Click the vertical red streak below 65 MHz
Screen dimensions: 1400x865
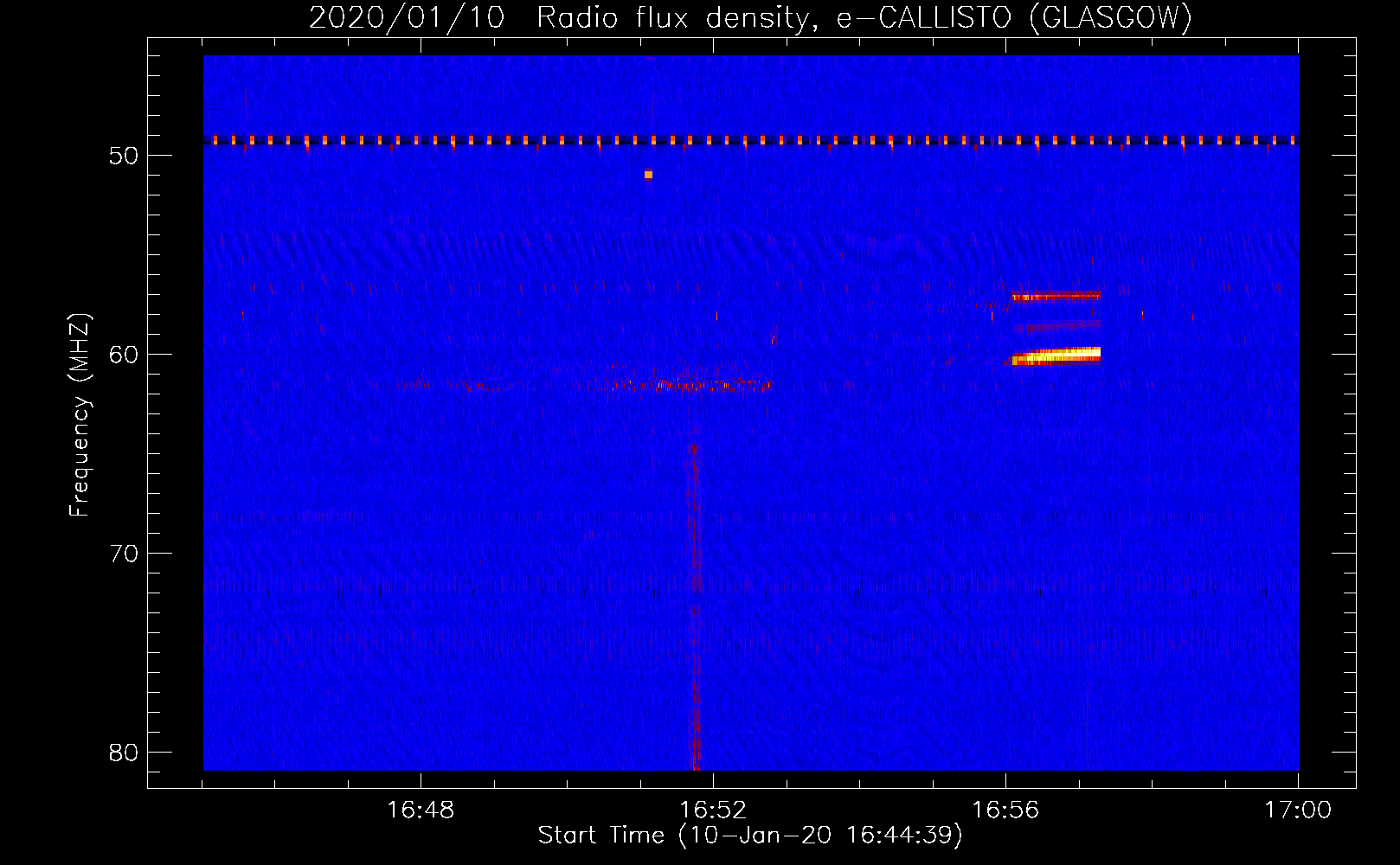[x=693, y=605]
